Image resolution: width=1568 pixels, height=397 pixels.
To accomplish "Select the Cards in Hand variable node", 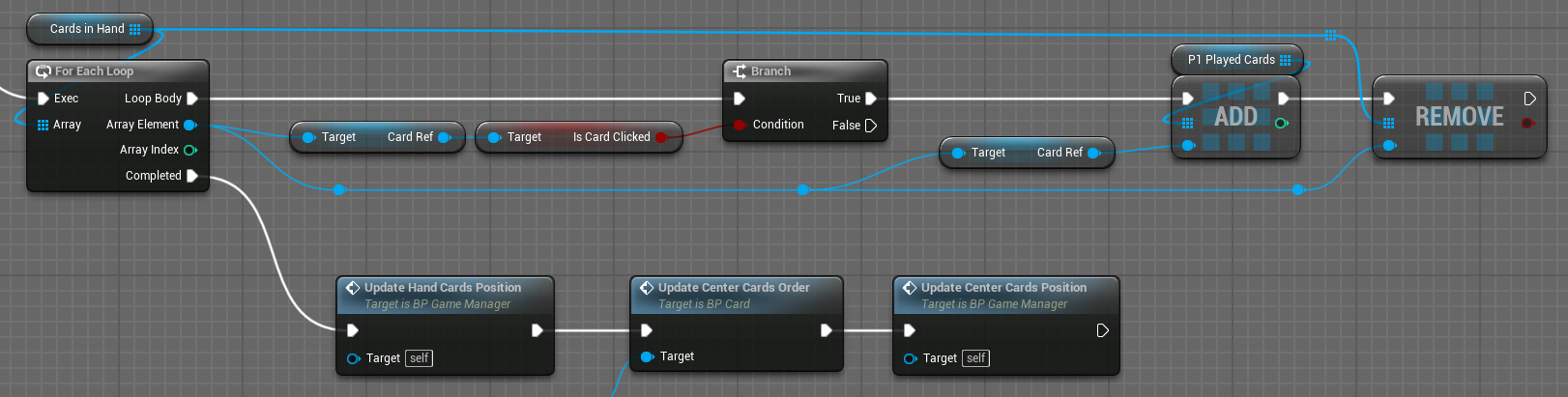I will [87, 29].
